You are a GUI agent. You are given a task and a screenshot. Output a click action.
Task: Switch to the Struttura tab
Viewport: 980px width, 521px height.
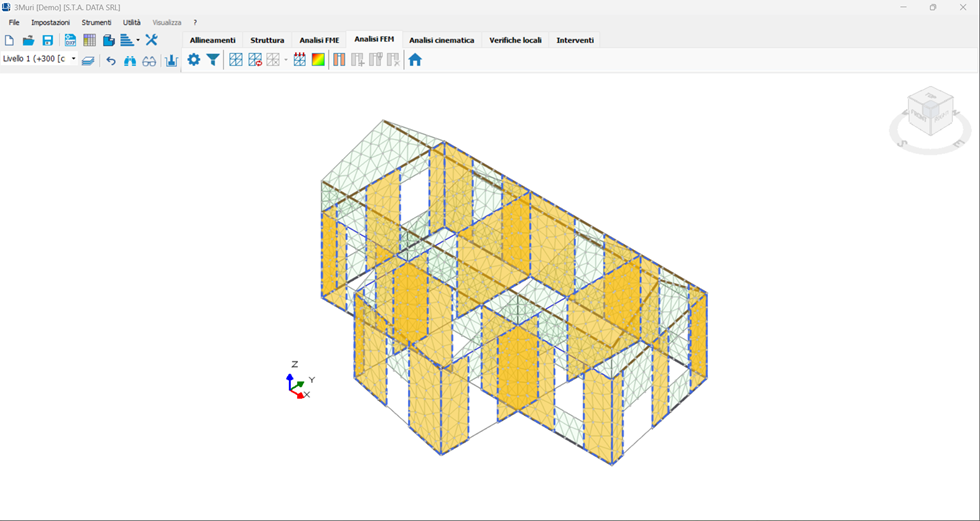click(x=267, y=40)
